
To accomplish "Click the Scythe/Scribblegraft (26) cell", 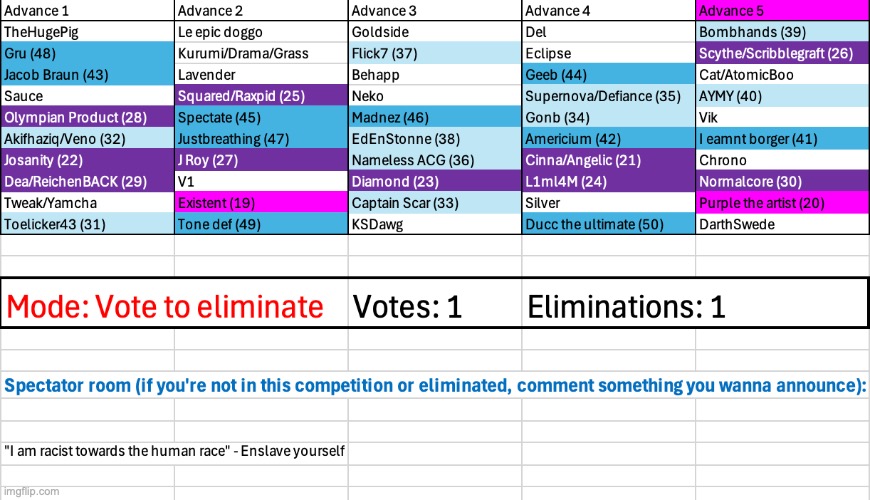I will (782, 53).
